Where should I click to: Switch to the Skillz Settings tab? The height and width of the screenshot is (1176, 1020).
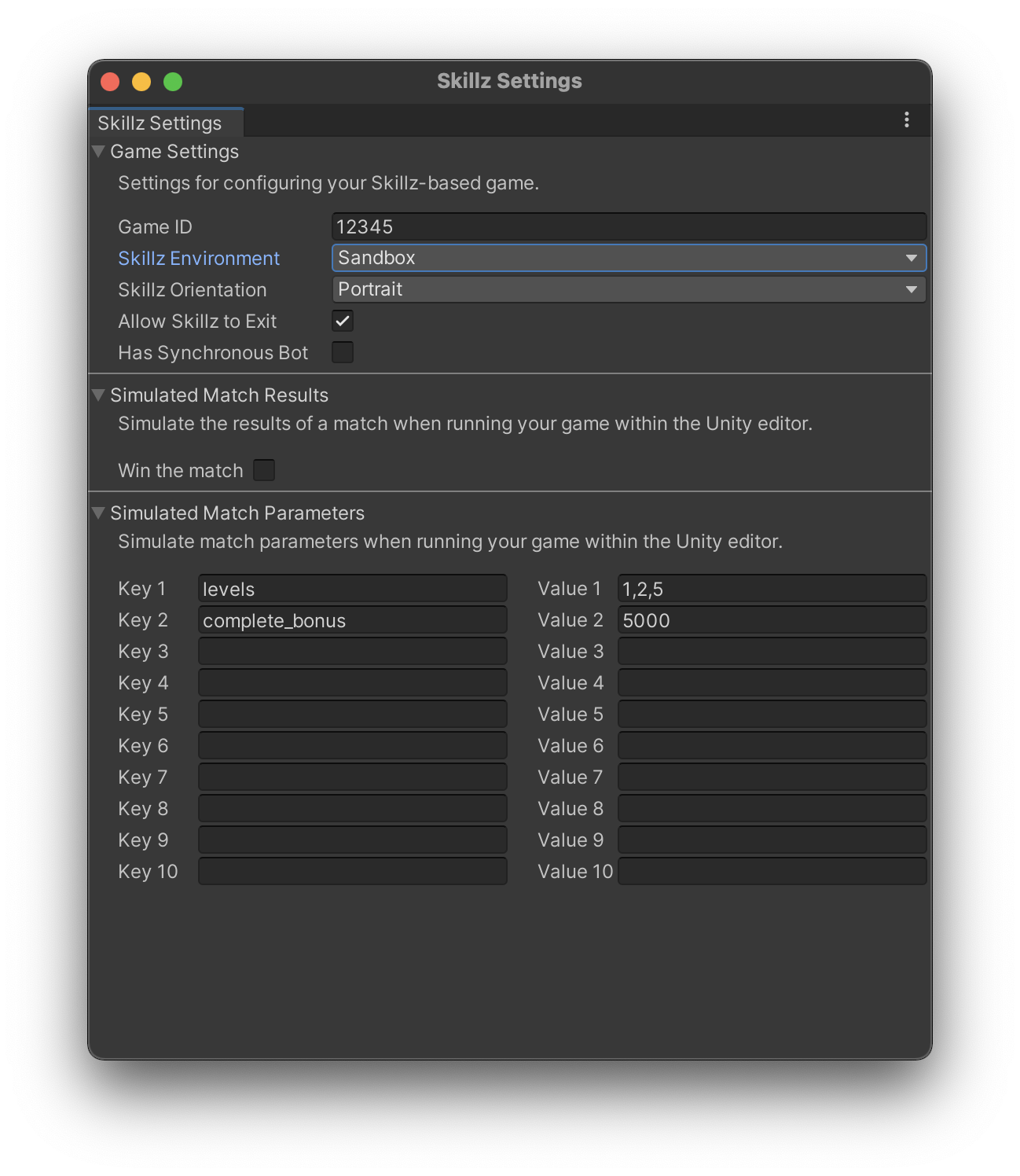click(166, 123)
